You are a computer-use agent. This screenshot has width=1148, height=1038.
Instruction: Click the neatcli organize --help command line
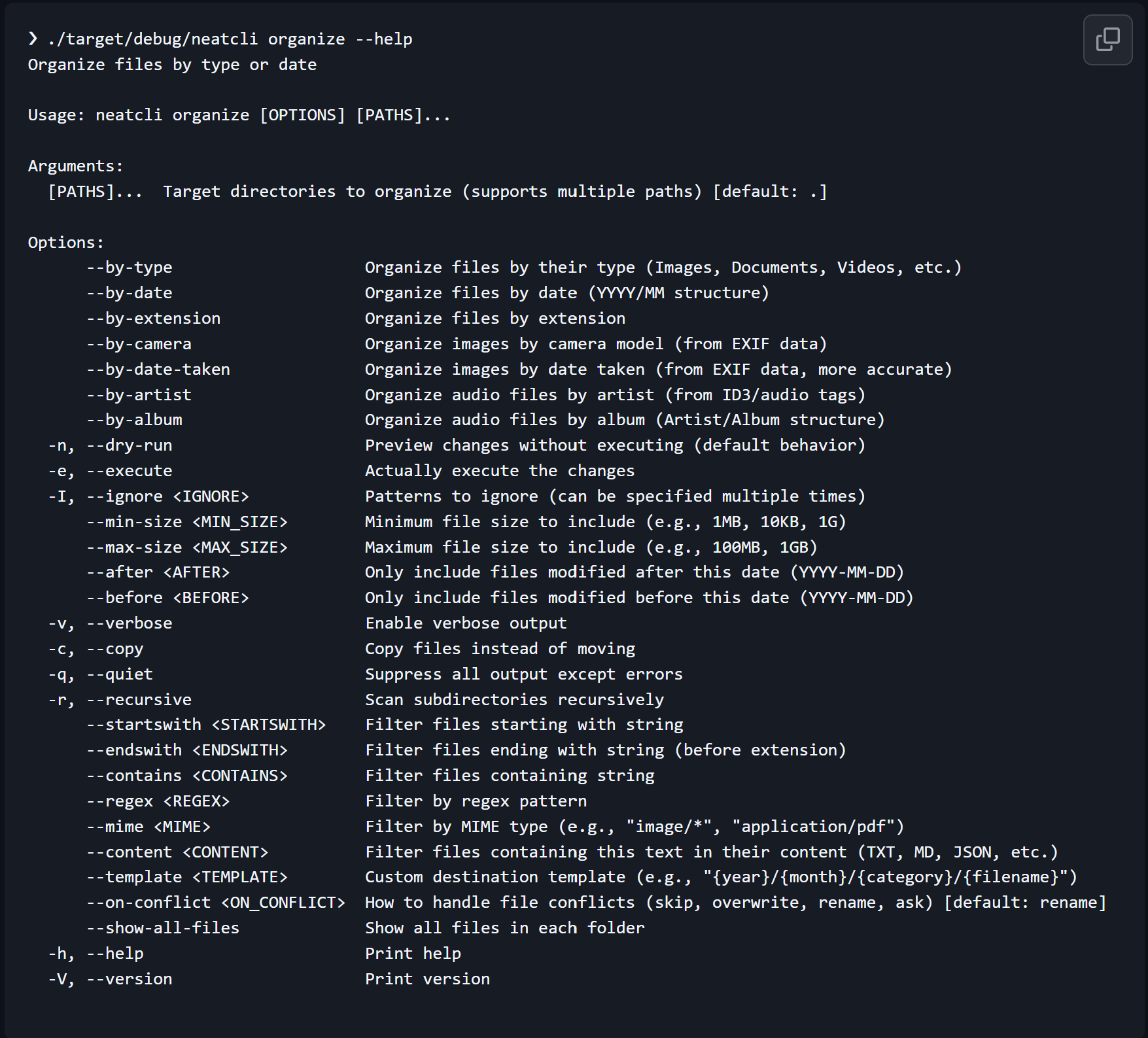pos(229,39)
